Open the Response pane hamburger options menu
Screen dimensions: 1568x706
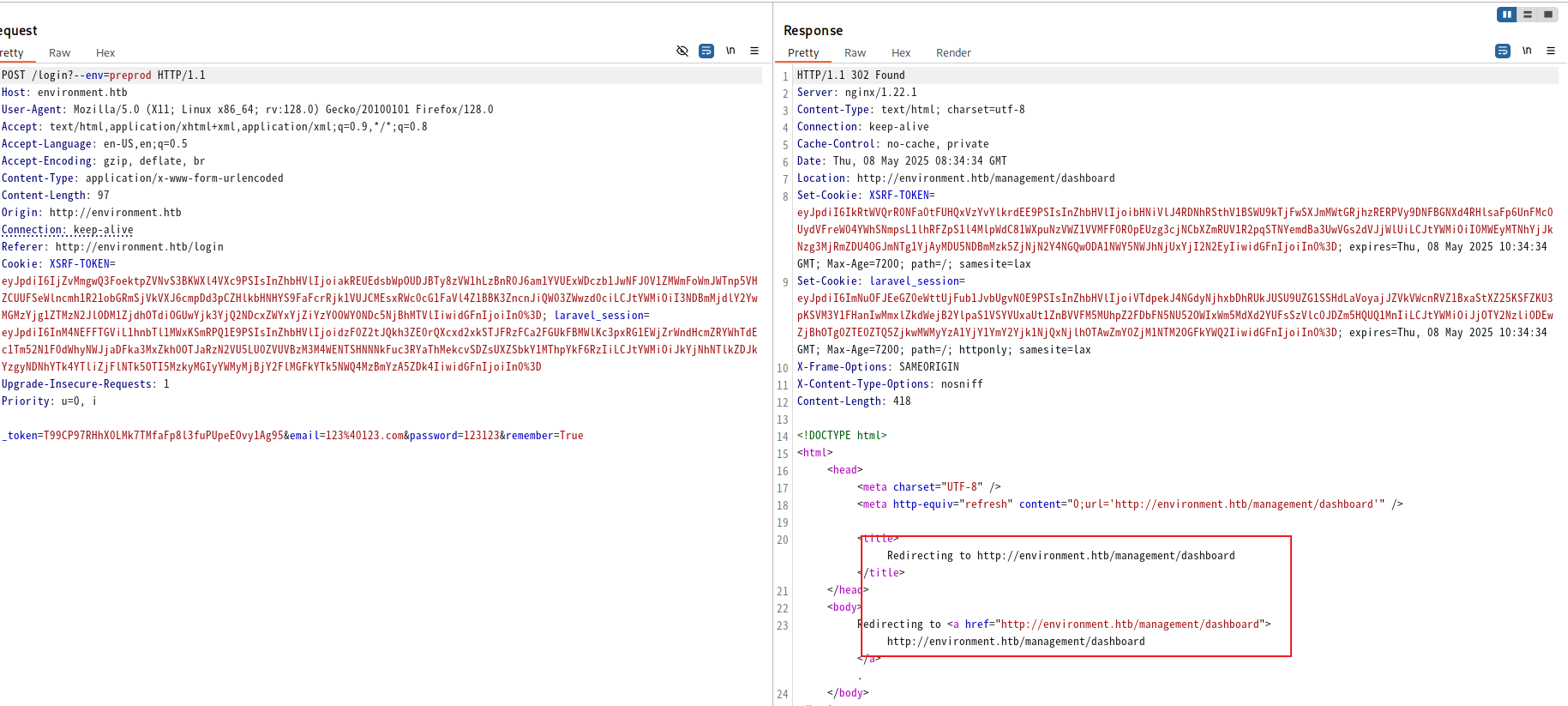coord(1551,51)
